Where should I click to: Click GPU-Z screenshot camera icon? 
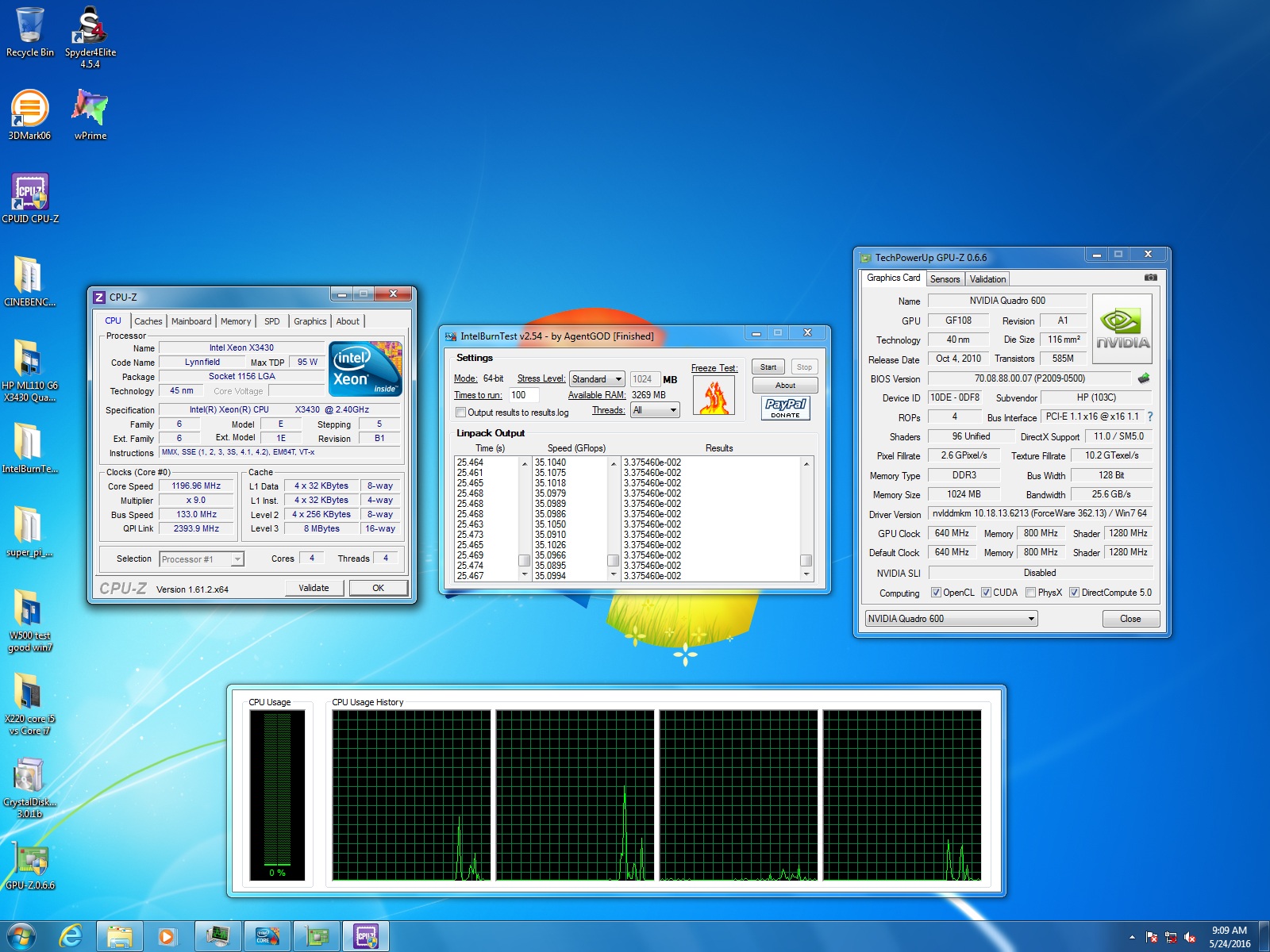1150,278
